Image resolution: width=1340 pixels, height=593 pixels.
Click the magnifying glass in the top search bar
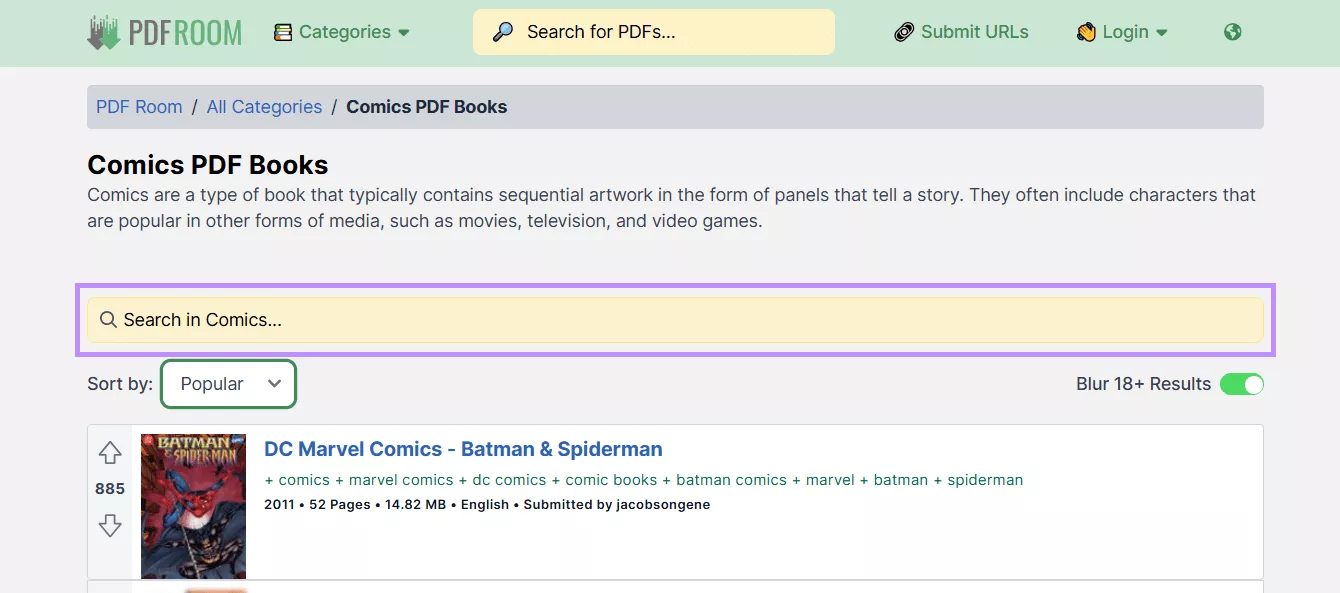pos(500,32)
